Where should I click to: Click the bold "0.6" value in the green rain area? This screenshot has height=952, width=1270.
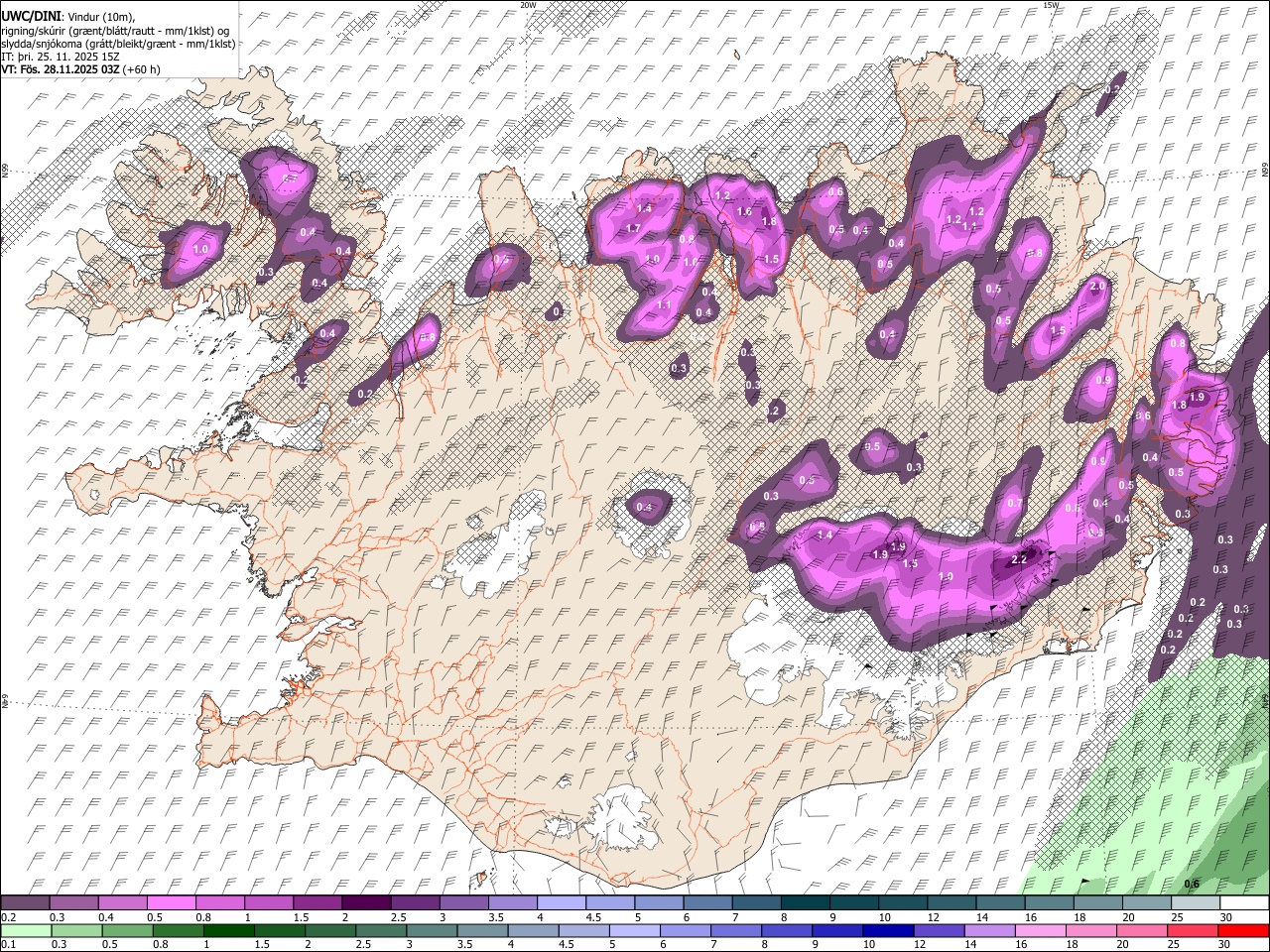tap(1193, 884)
